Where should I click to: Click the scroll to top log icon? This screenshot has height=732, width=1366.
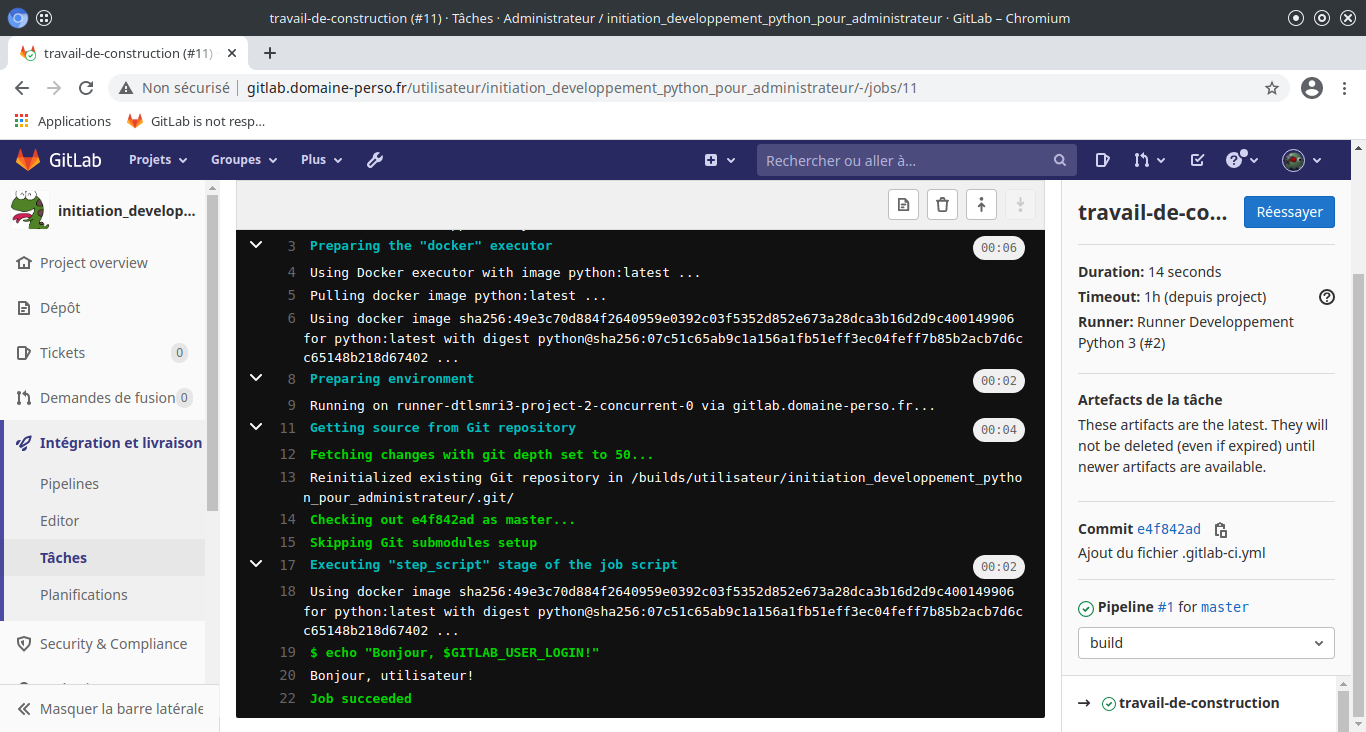(981, 205)
